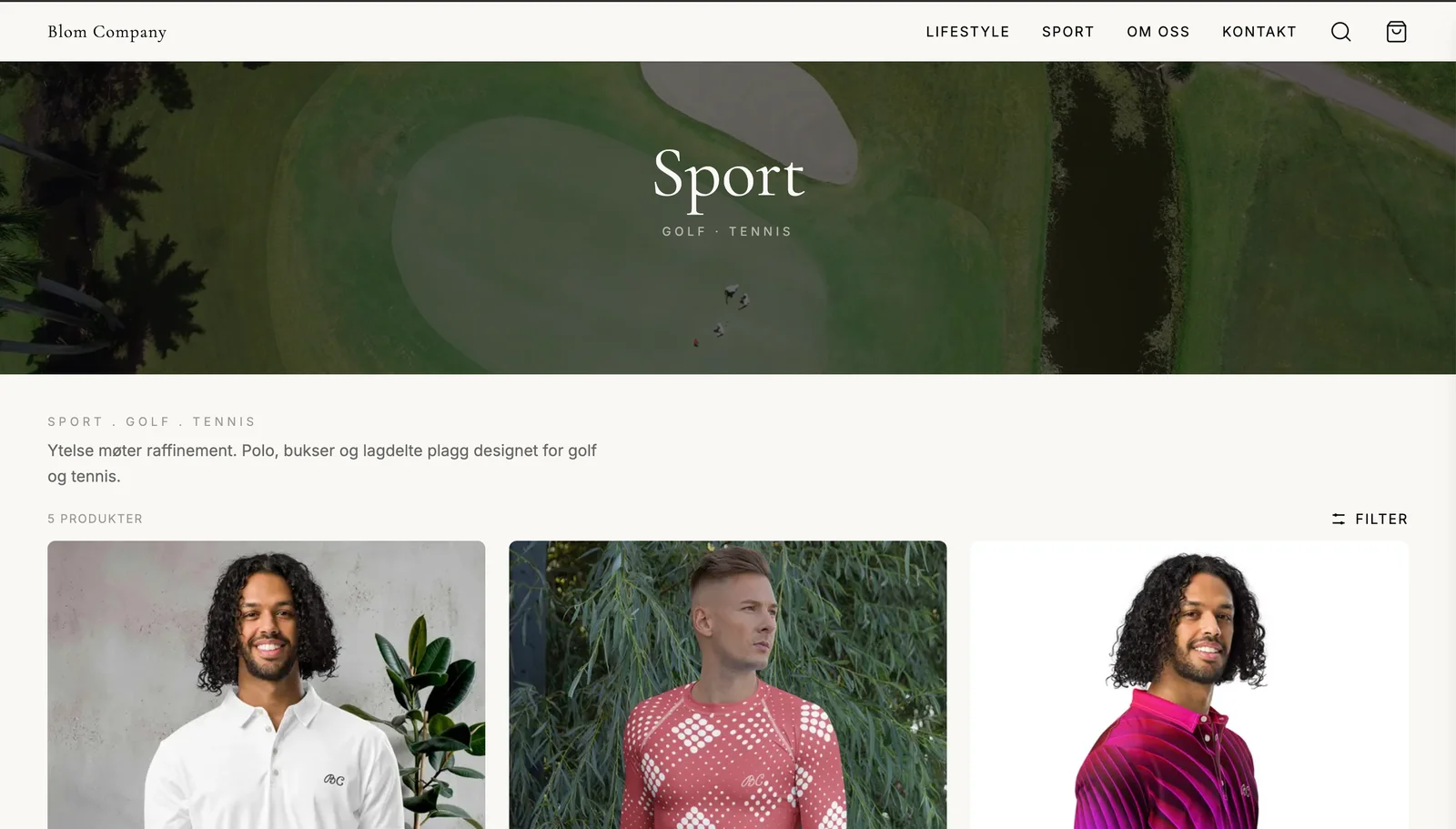
Task: Click the 5 Produkter count label
Action: 95,519
